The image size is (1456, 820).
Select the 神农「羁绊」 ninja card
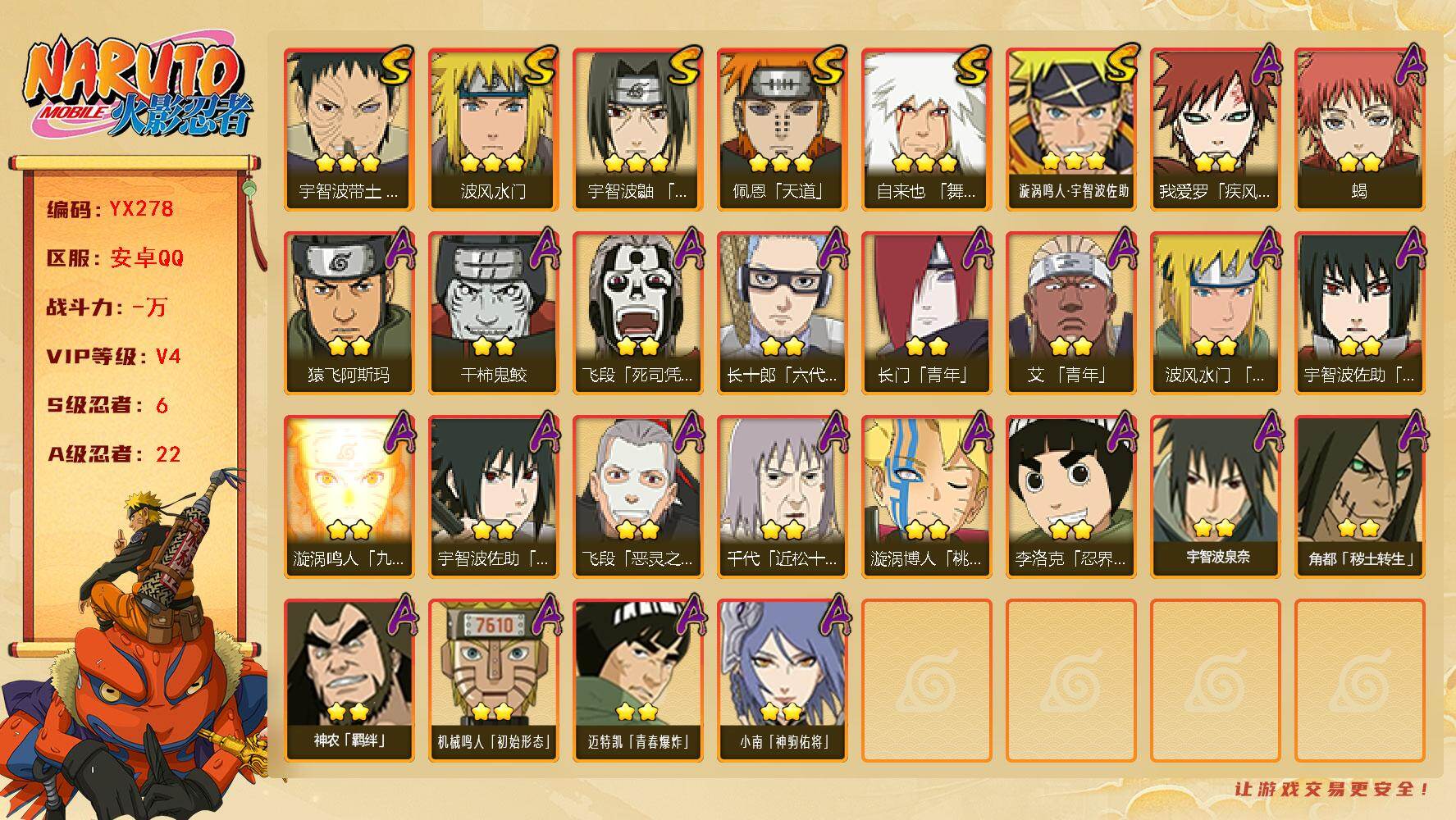click(349, 680)
